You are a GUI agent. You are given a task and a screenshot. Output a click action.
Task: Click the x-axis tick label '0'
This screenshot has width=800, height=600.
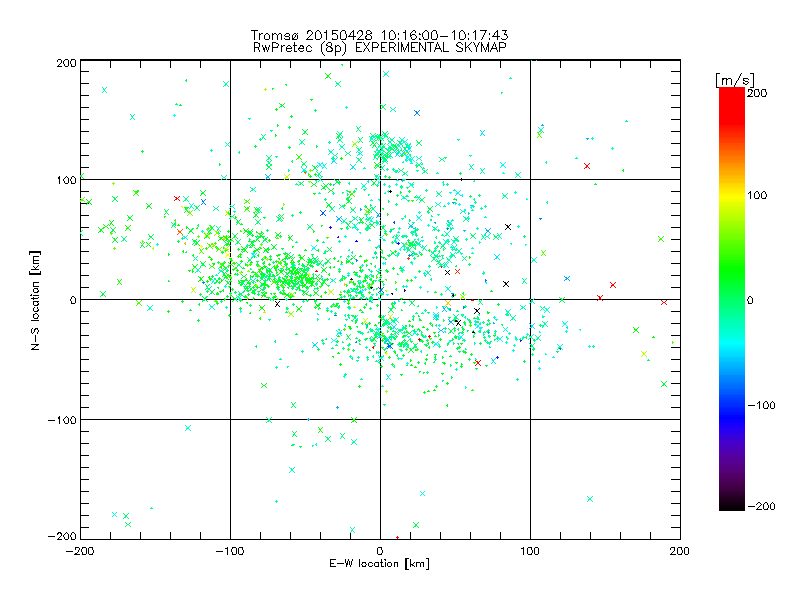point(380,551)
